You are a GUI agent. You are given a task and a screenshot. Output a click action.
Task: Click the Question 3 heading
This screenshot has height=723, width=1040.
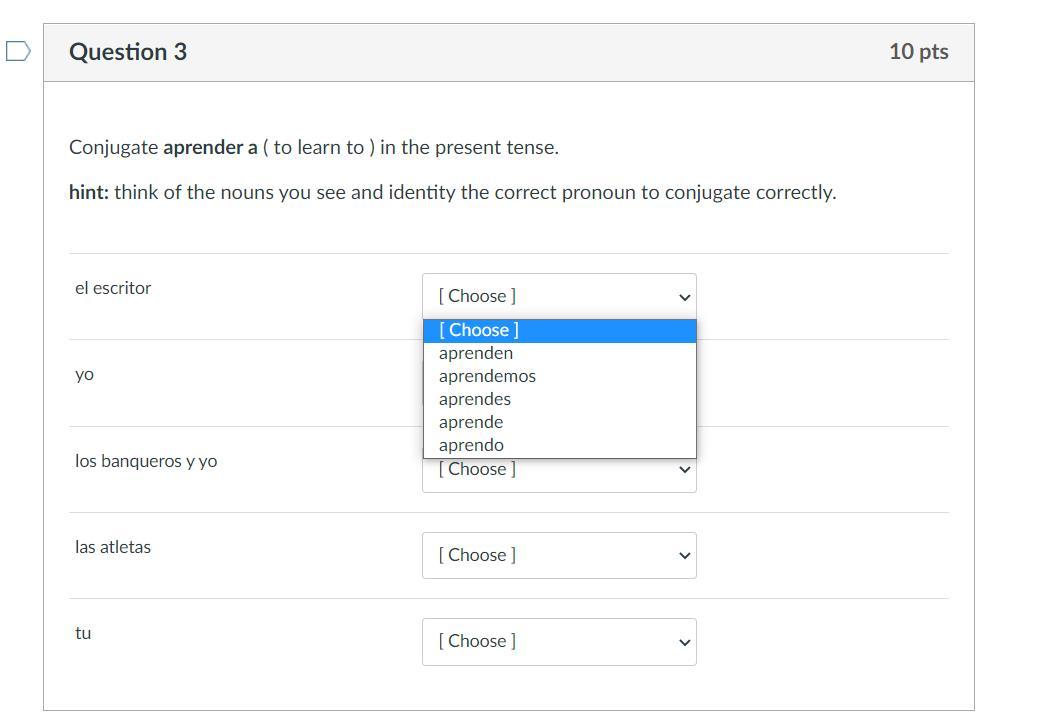128,52
